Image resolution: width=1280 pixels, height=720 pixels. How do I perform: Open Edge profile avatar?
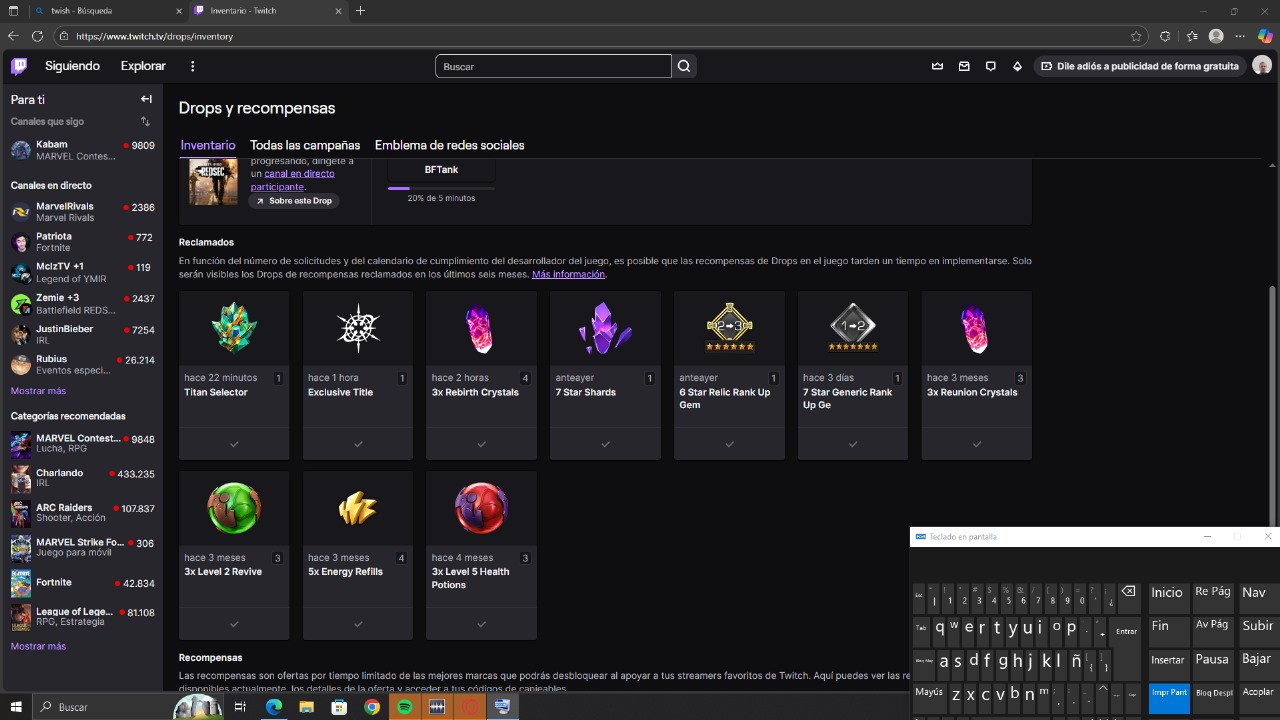coord(1216,36)
